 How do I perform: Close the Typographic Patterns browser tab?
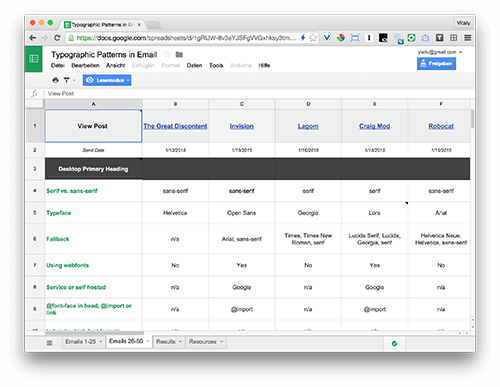click(x=139, y=25)
